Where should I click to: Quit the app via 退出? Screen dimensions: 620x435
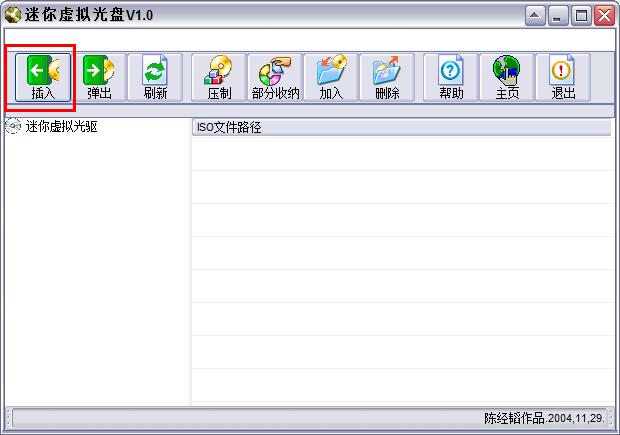pos(563,78)
